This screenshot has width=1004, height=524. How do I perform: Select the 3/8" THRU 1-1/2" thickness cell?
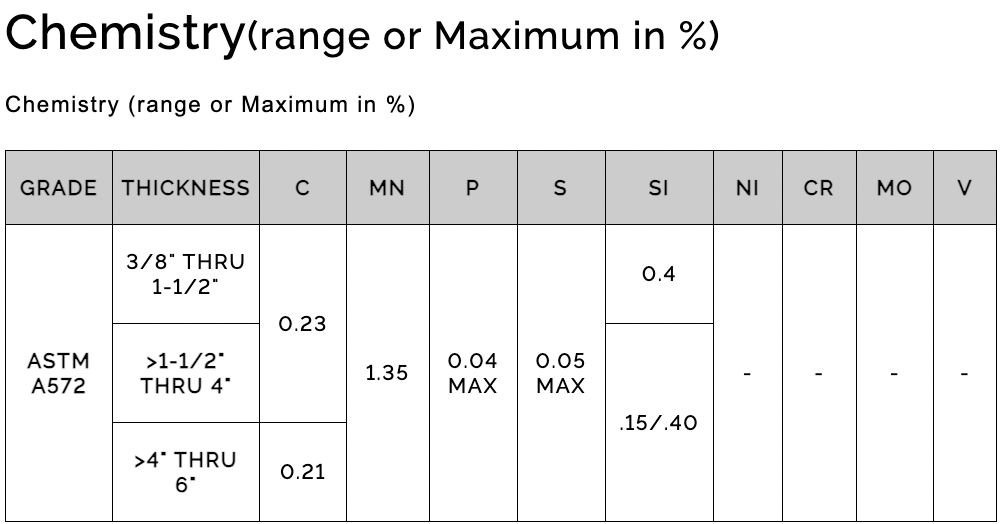[x=186, y=273]
